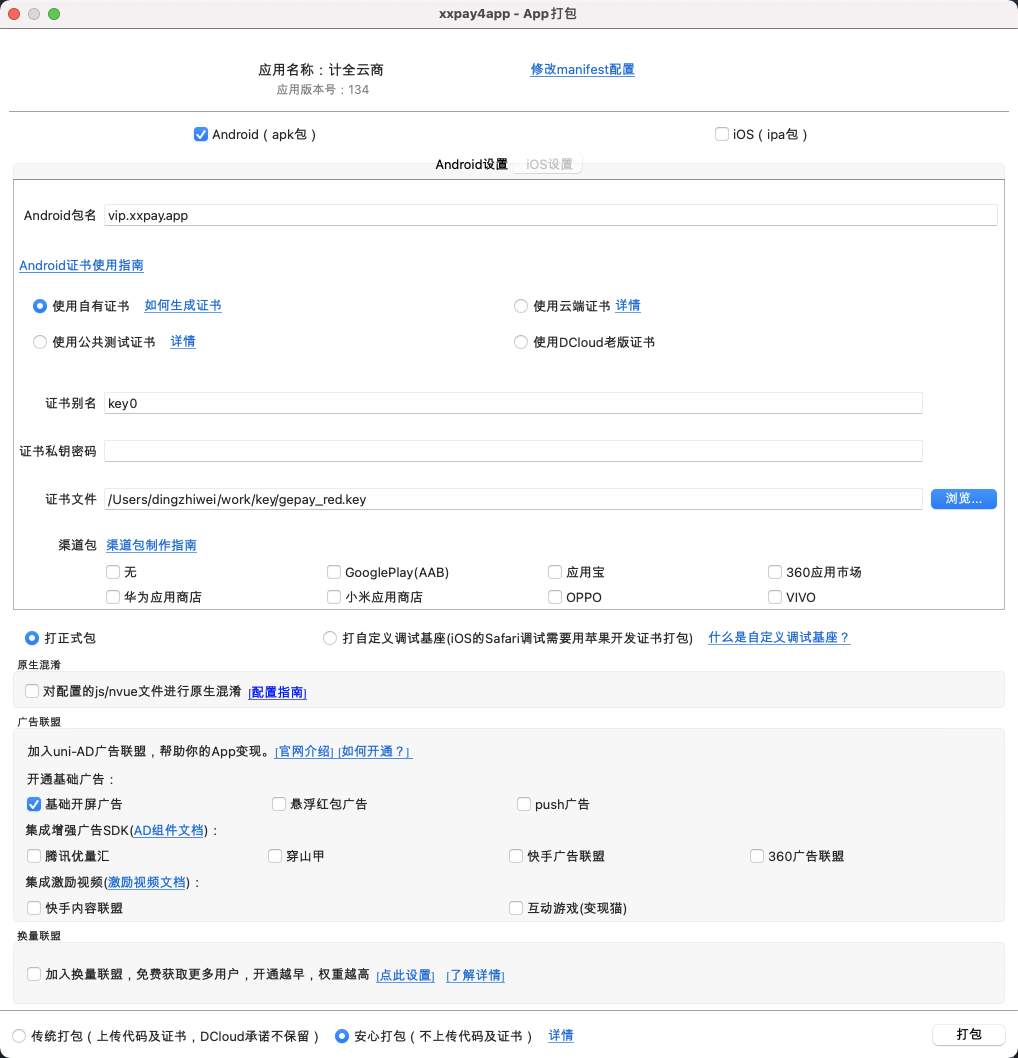Select 使用云端证书 radio option
The image size is (1018, 1058).
point(521,306)
